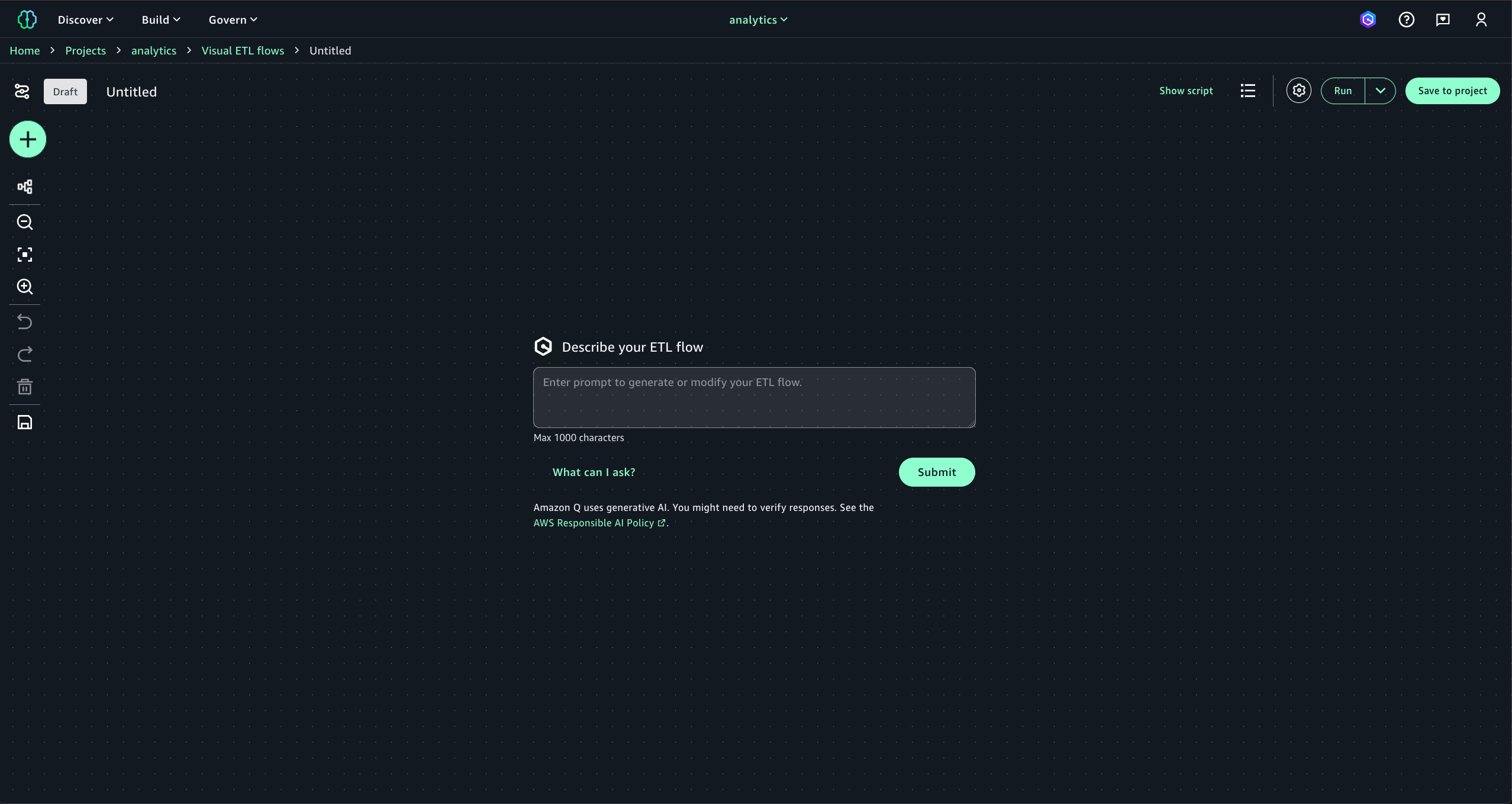Toggle the Show script view

1185,91
